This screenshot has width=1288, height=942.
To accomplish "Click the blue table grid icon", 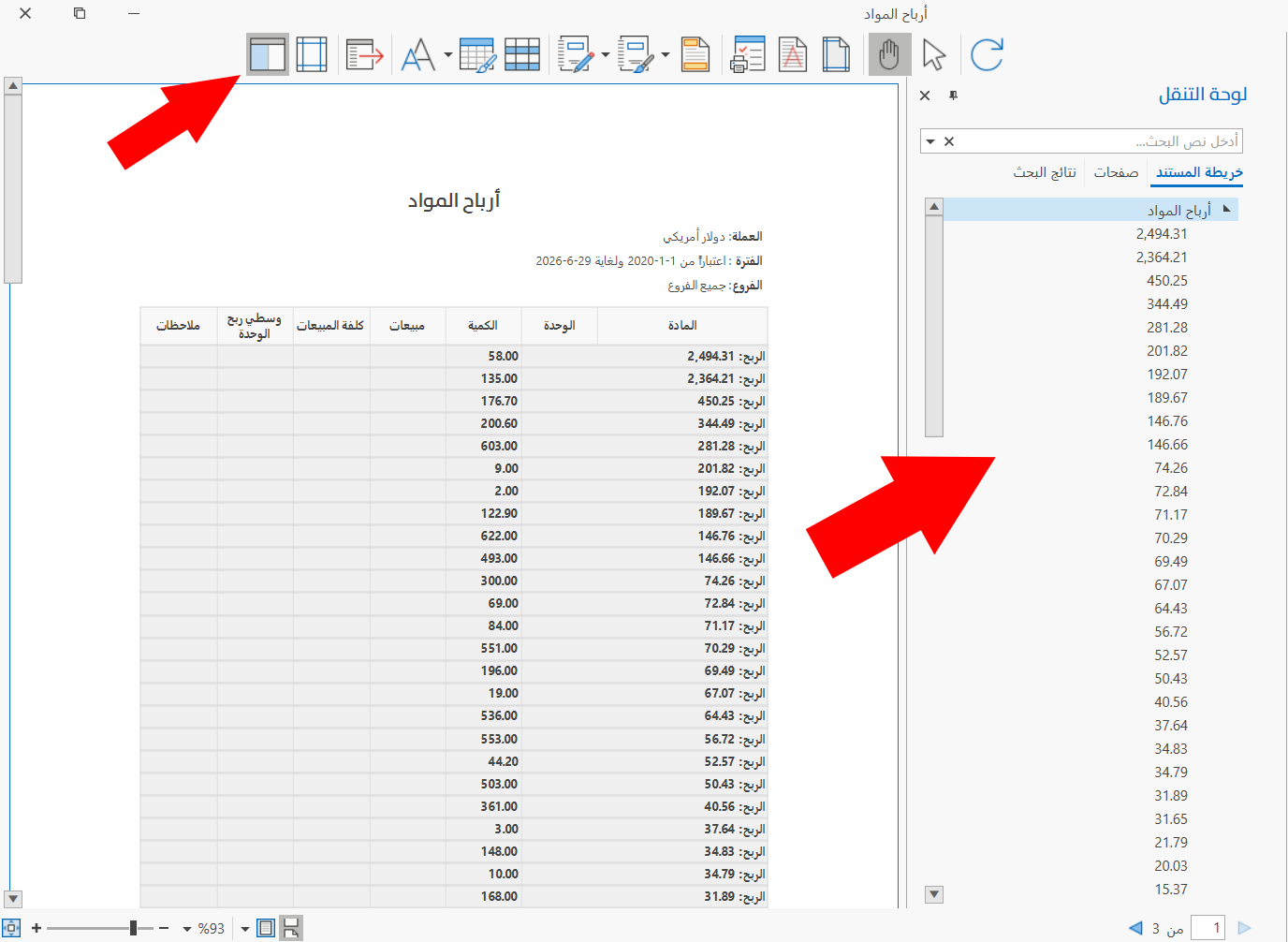I will pos(522,54).
